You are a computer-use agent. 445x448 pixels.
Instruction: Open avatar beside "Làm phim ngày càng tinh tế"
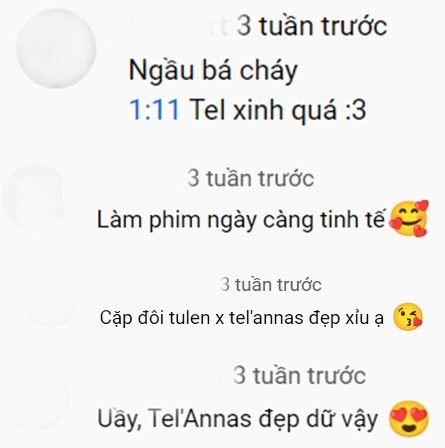[x=33, y=197]
